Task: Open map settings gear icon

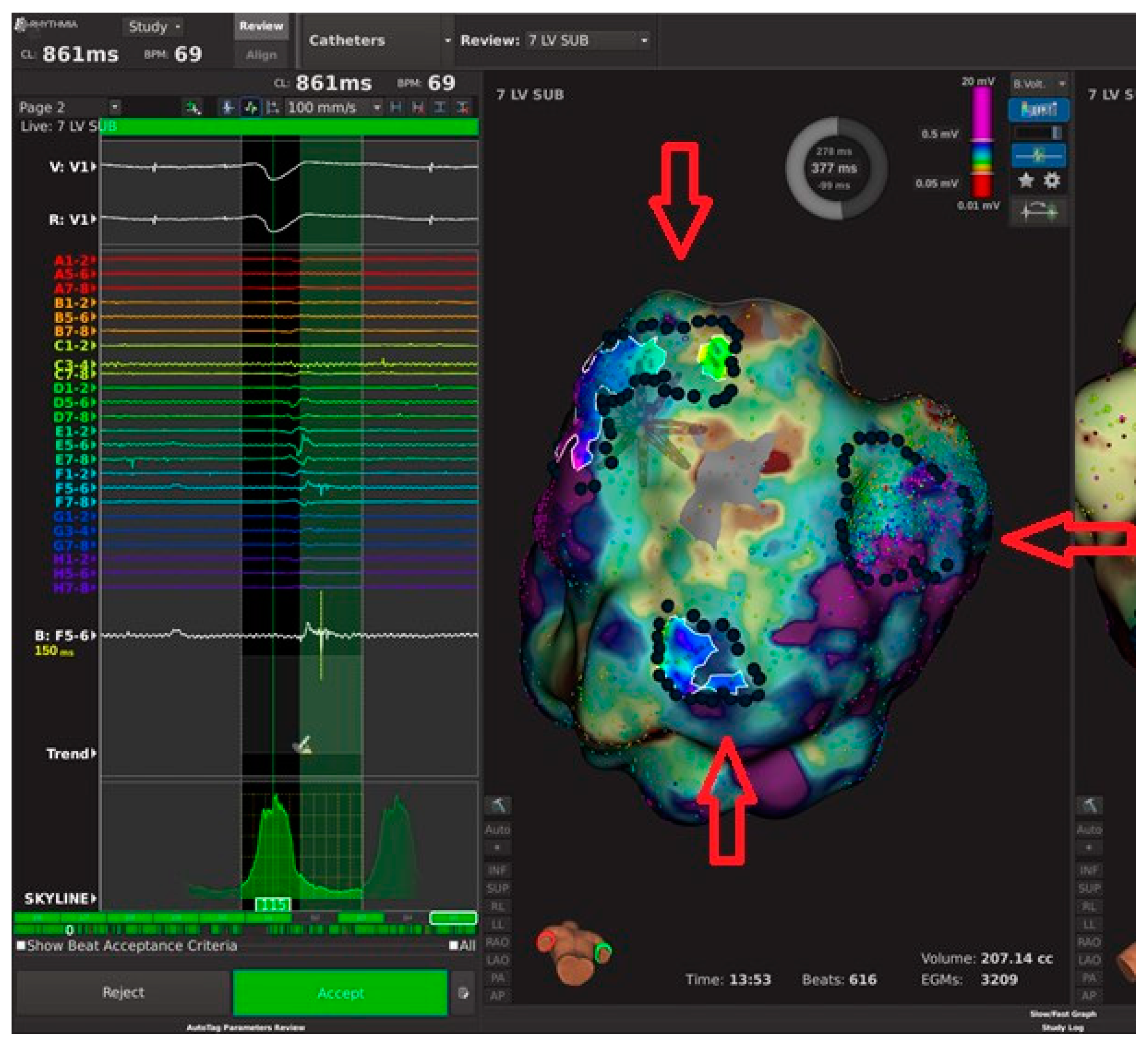Action: tap(1052, 181)
